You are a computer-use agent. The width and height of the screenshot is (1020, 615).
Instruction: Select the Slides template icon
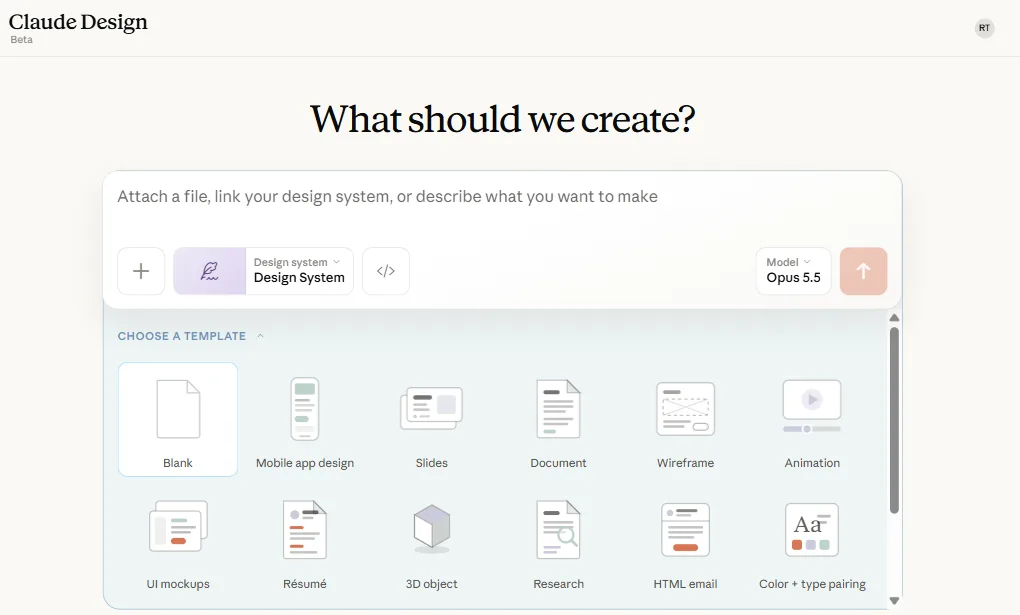pyautogui.click(x=431, y=408)
